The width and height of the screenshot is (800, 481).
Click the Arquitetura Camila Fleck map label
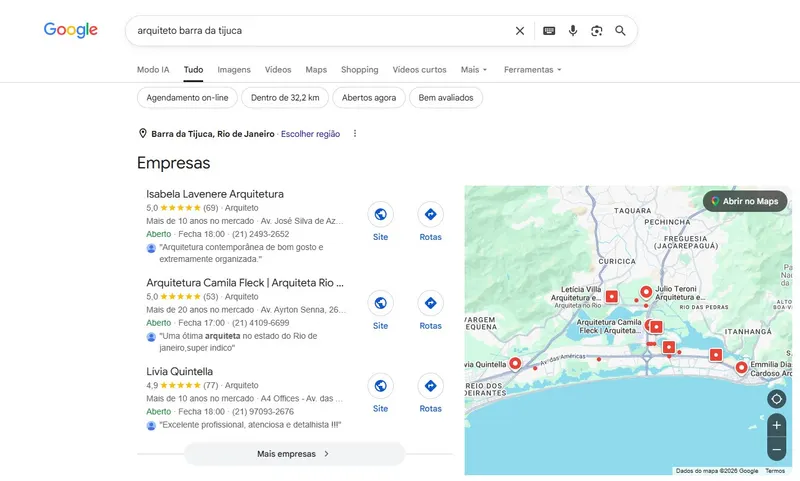coord(609,326)
